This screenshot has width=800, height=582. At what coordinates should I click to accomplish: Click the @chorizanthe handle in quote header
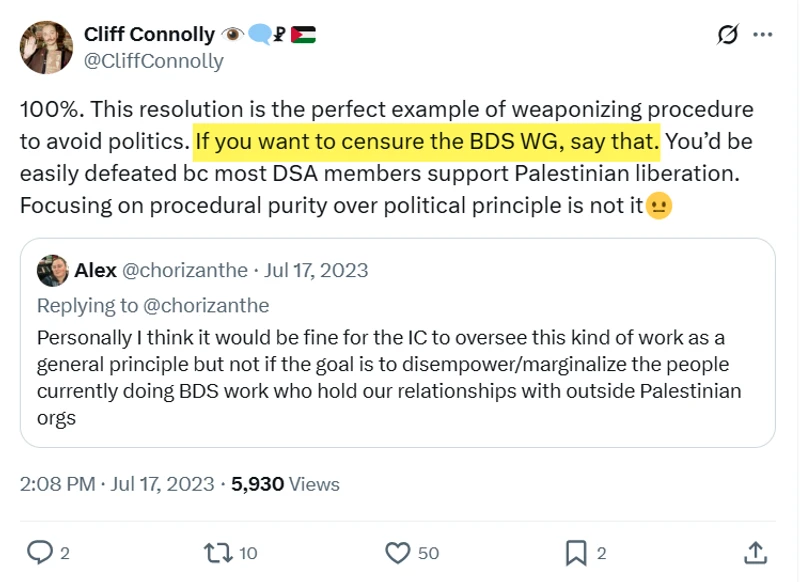pos(186,270)
